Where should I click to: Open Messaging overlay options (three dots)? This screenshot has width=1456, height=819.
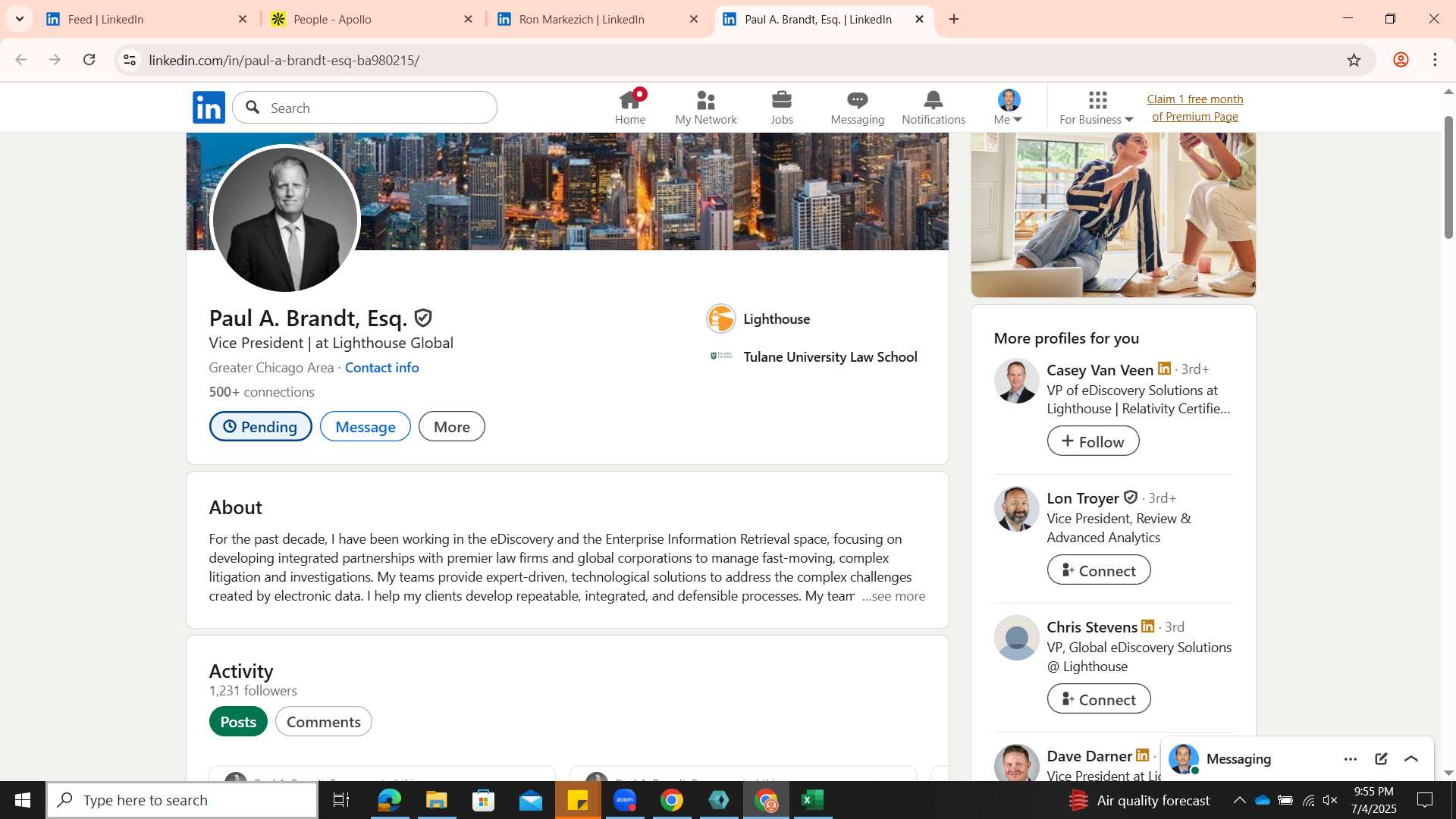[x=1351, y=759]
